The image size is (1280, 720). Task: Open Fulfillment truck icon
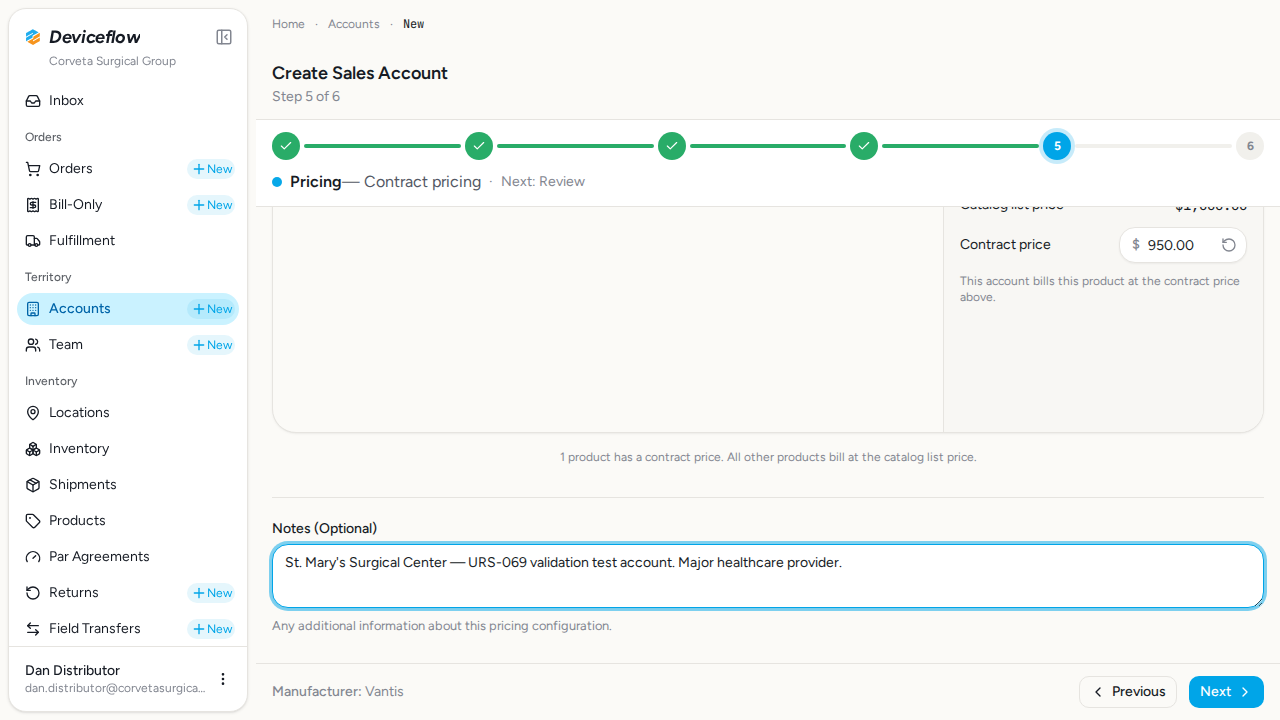coord(33,241)
